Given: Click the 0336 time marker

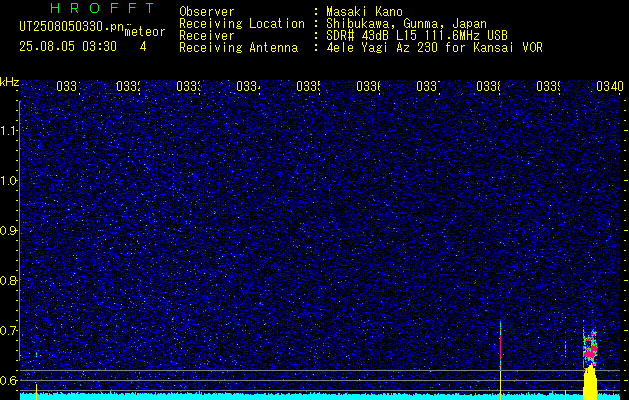Looking at the screenshot, I should tap(368, 86).
